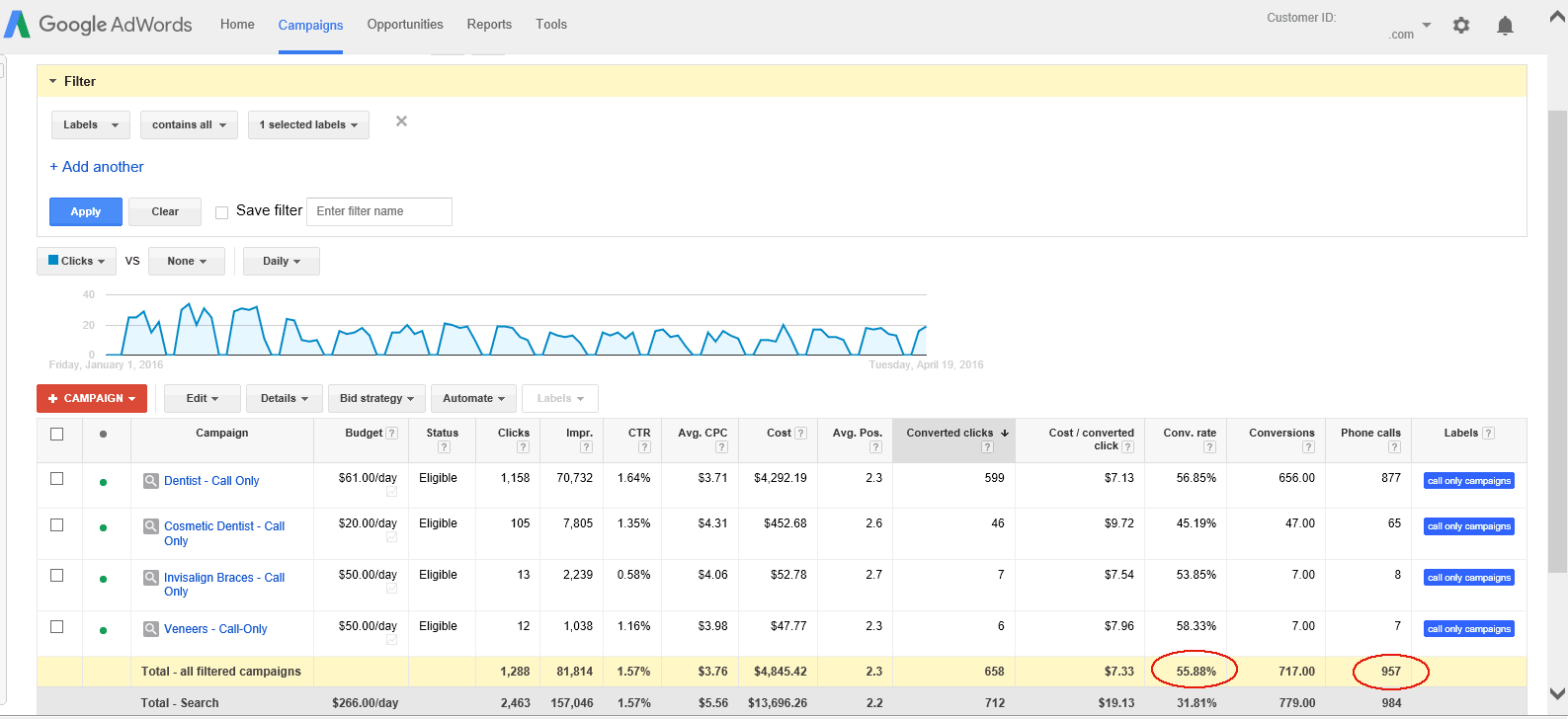The height and width of the screenshot is (719, 1568).
Task: Open the Bid strategy dropdown
Action: tap(376, 399)
